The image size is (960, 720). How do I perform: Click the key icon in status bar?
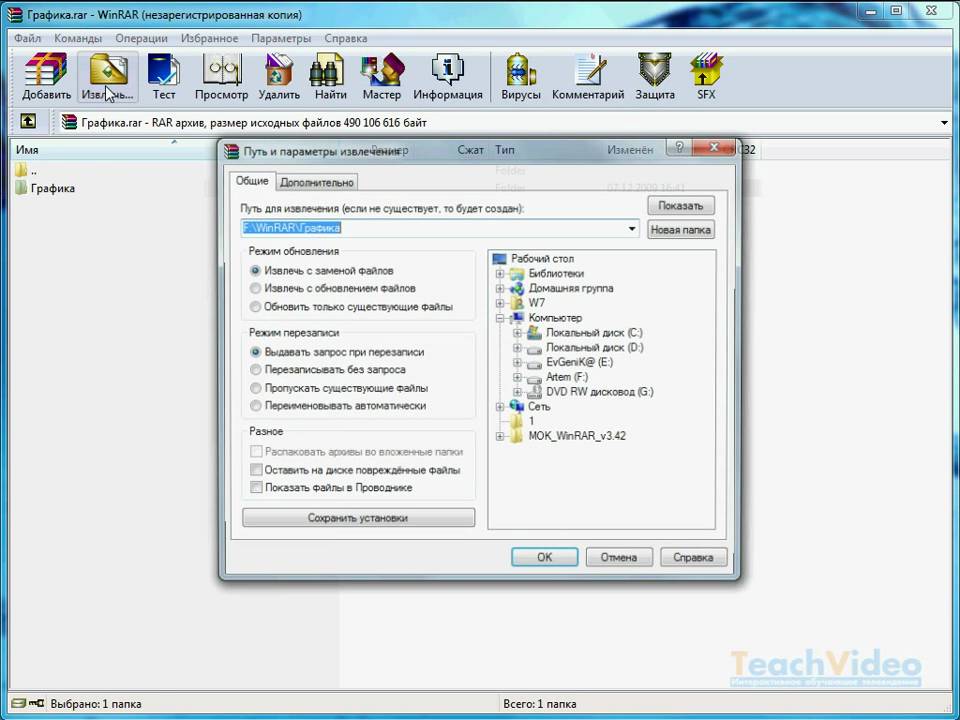click(x=36, y=703)
